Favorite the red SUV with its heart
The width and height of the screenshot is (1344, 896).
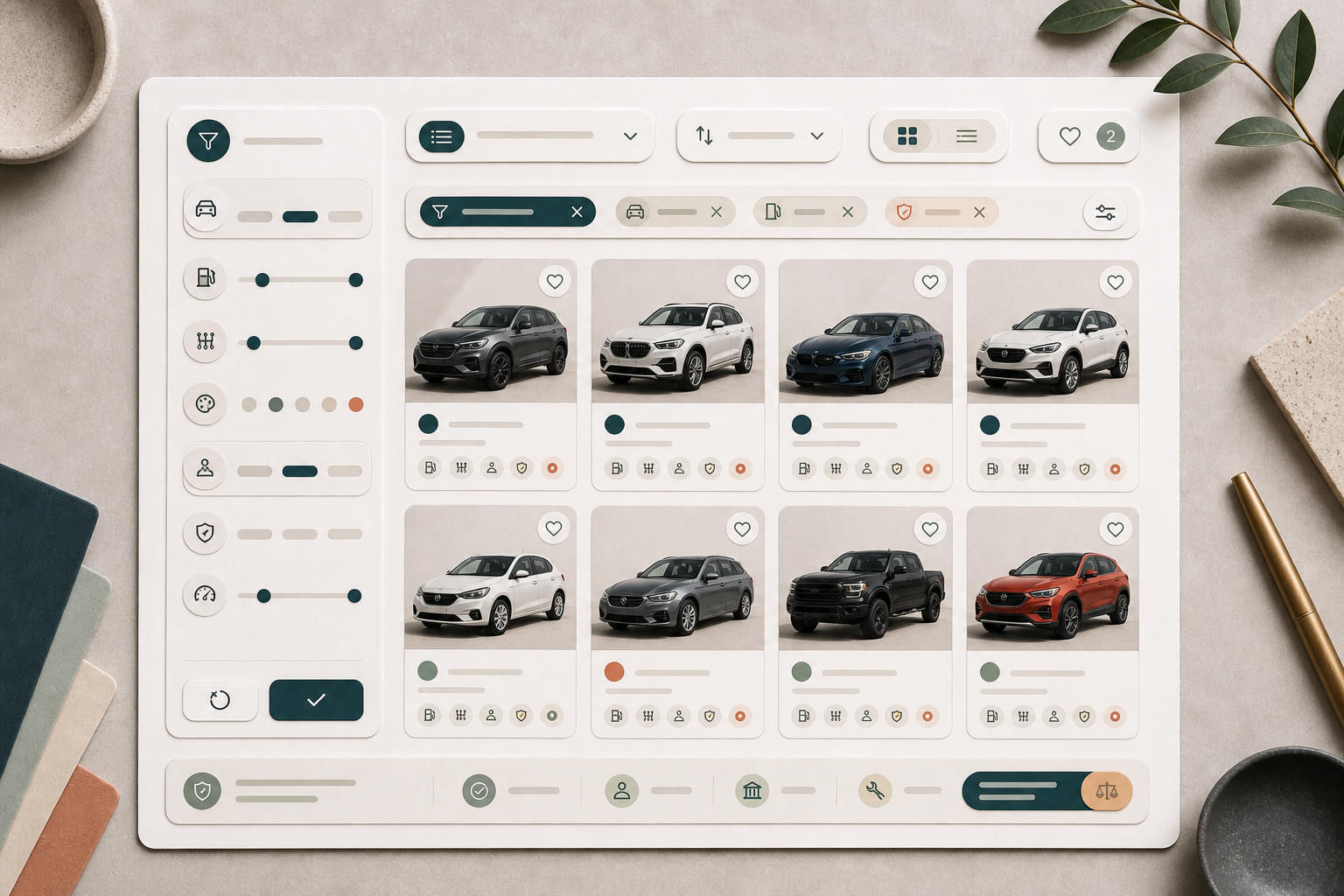pos(1116,528)
